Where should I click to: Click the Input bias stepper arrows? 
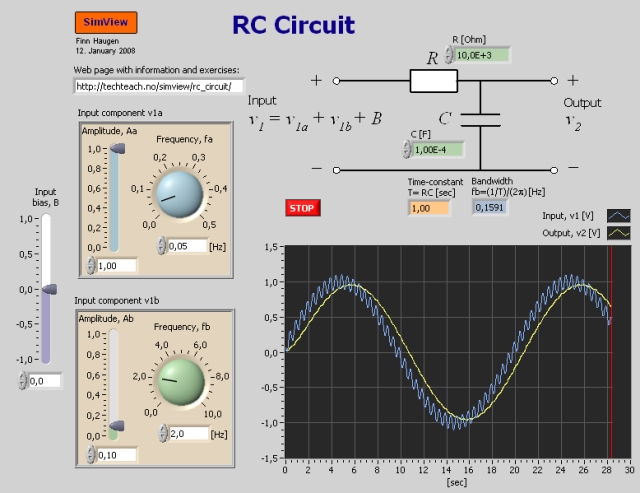coord(23,381)
